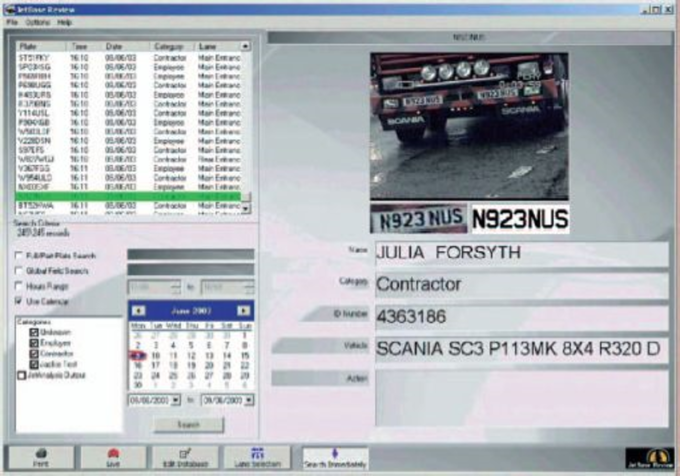Open Lane Selection from bottom toolbar
The height and width of the screenshot is (476, 680).
258,458
